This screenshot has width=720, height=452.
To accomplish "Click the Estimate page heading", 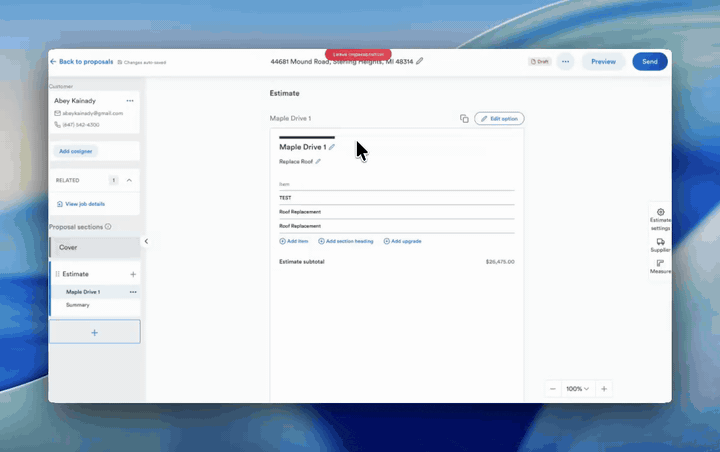I will tap(284, 93).
